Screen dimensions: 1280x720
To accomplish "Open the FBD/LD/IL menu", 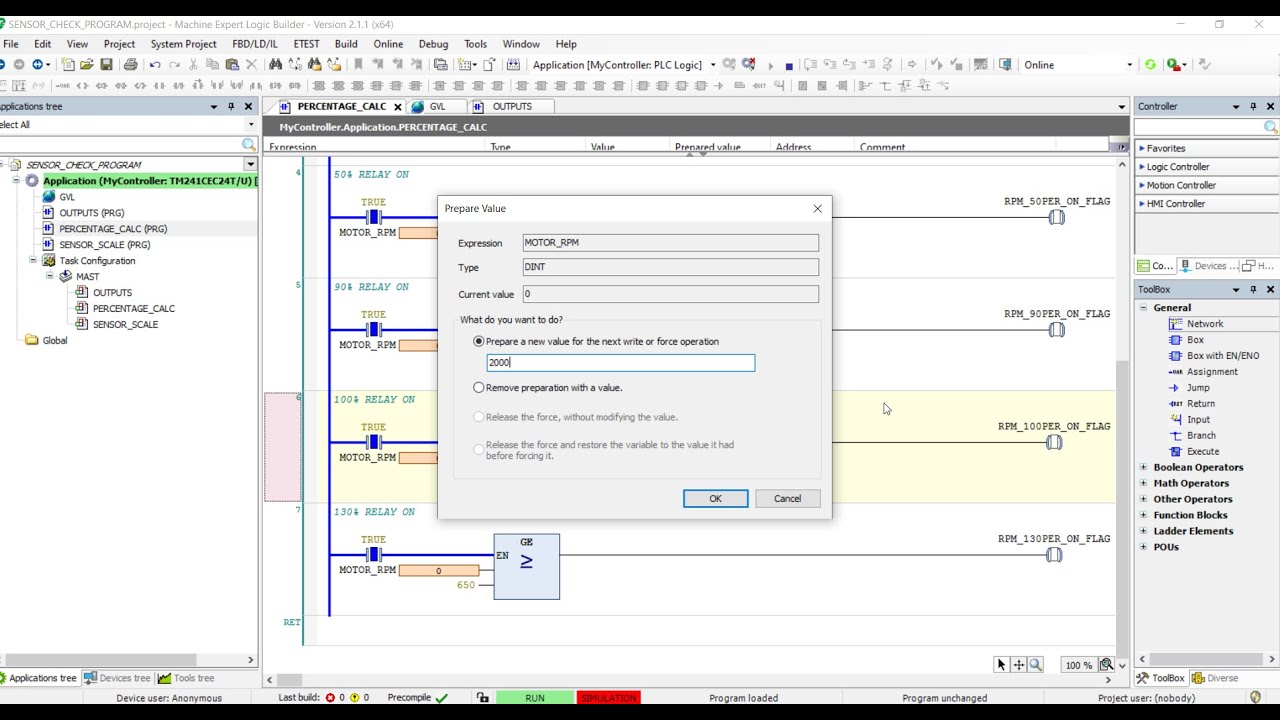I will (255, 44).
